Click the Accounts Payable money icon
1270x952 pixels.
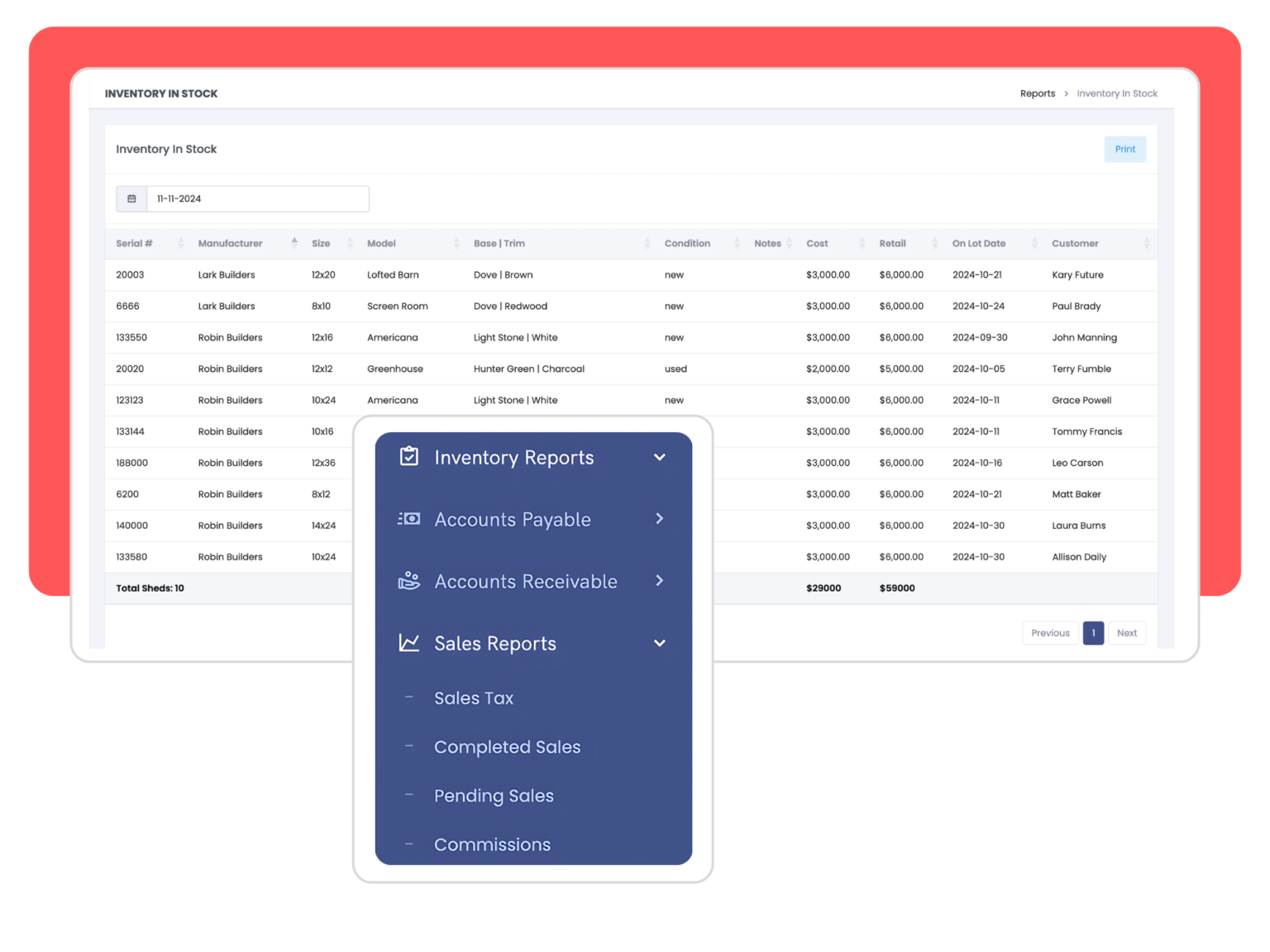point(408,519)
